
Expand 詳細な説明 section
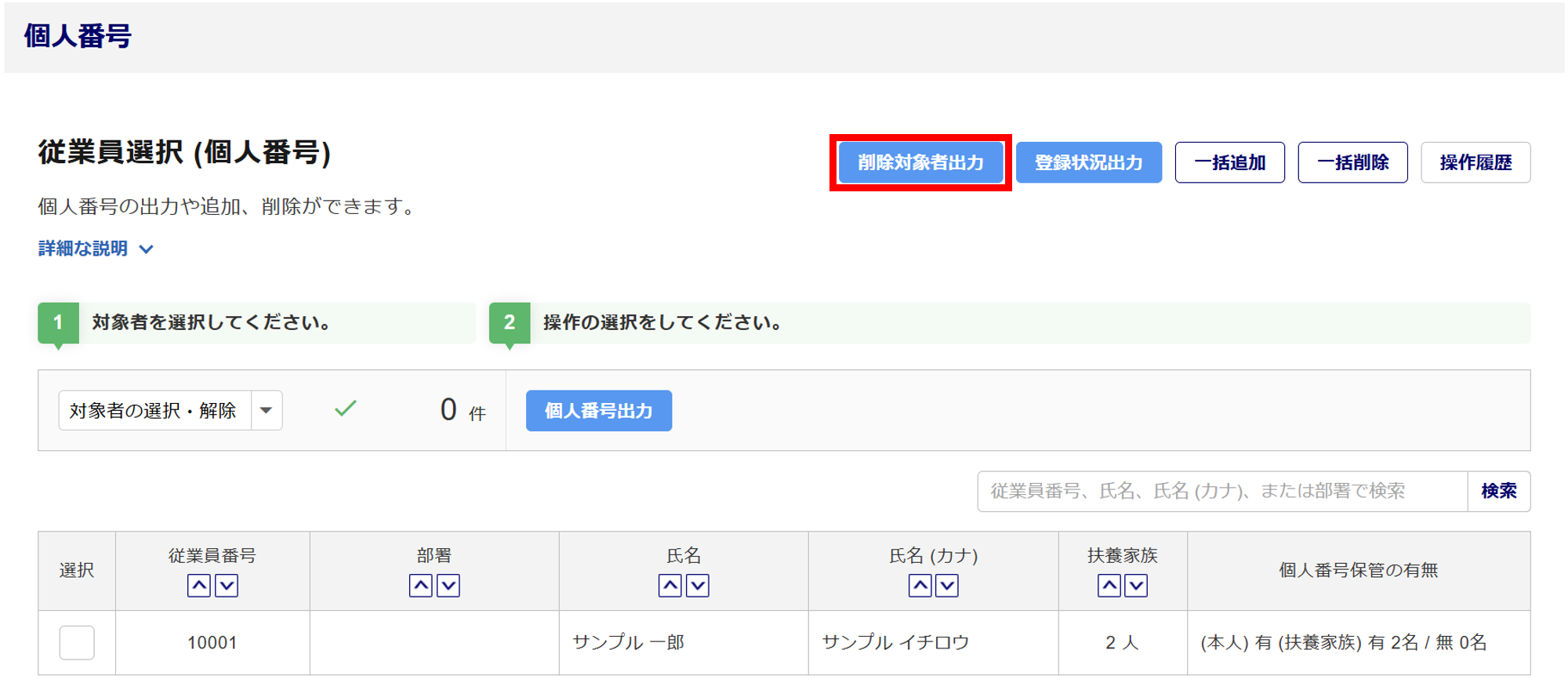pyautogui.click(x=96, y=249)
